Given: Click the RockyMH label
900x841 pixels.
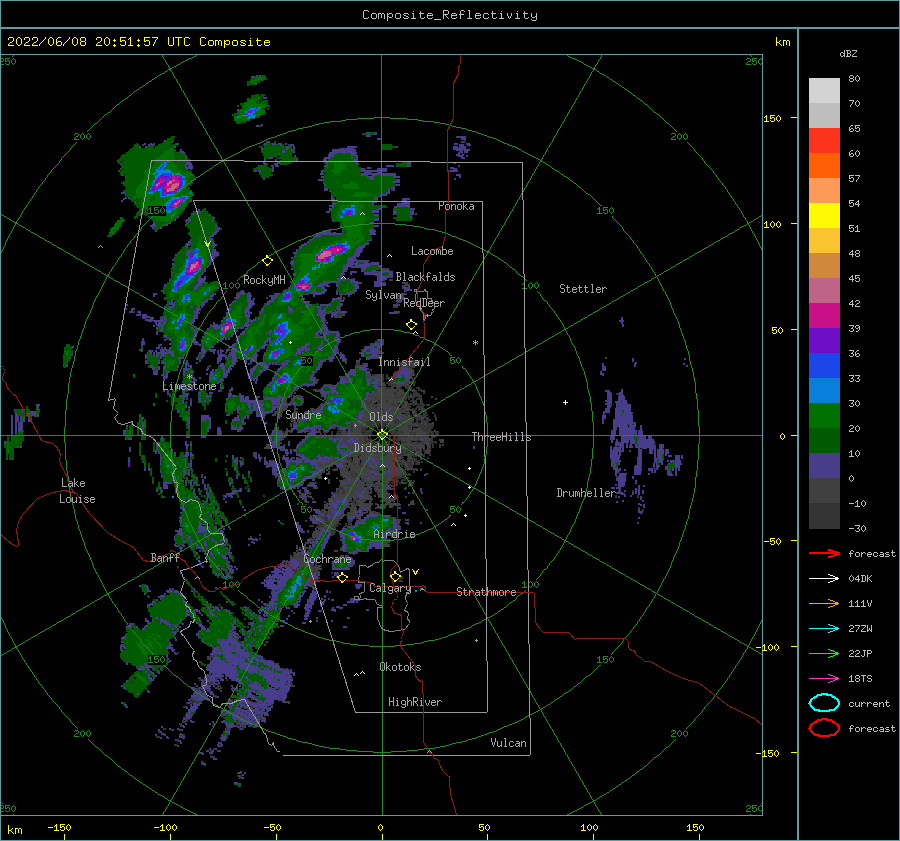Looking at the screenshot, I should pyautogui.click(x=264, y=280).
